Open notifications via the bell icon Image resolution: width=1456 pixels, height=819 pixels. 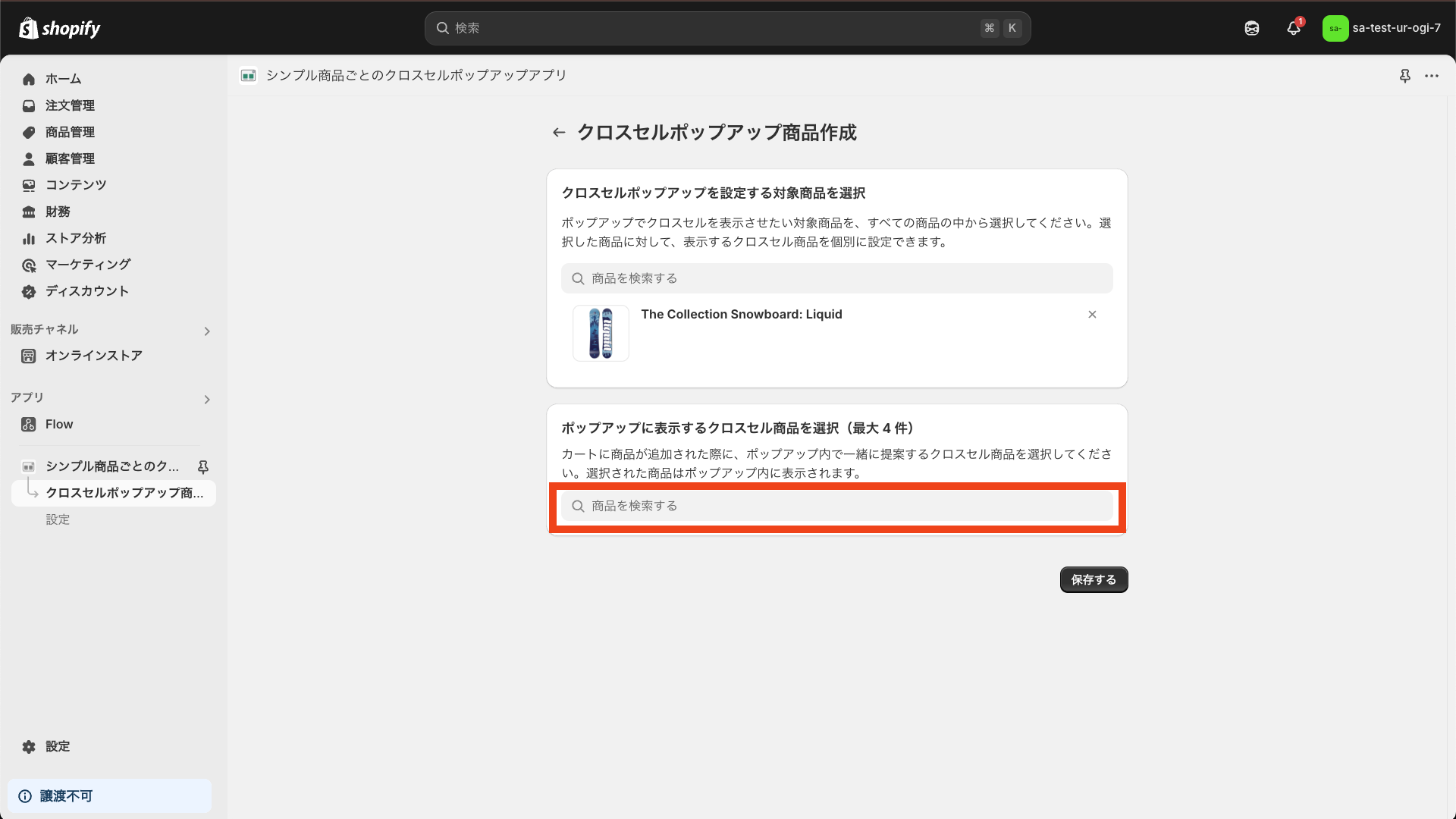pos(1293,28)
